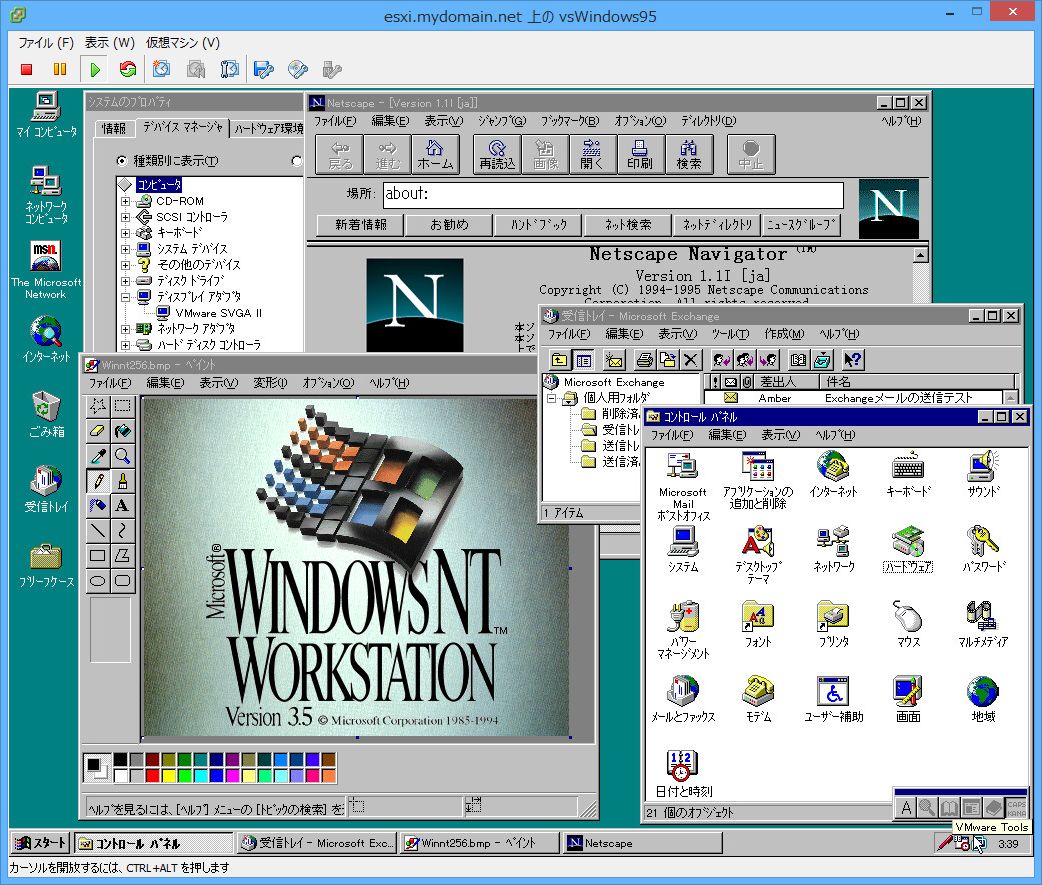Select the Amber message row in Exchange
This screenshot has height=885, width=1042.
[x=852, y=398]
